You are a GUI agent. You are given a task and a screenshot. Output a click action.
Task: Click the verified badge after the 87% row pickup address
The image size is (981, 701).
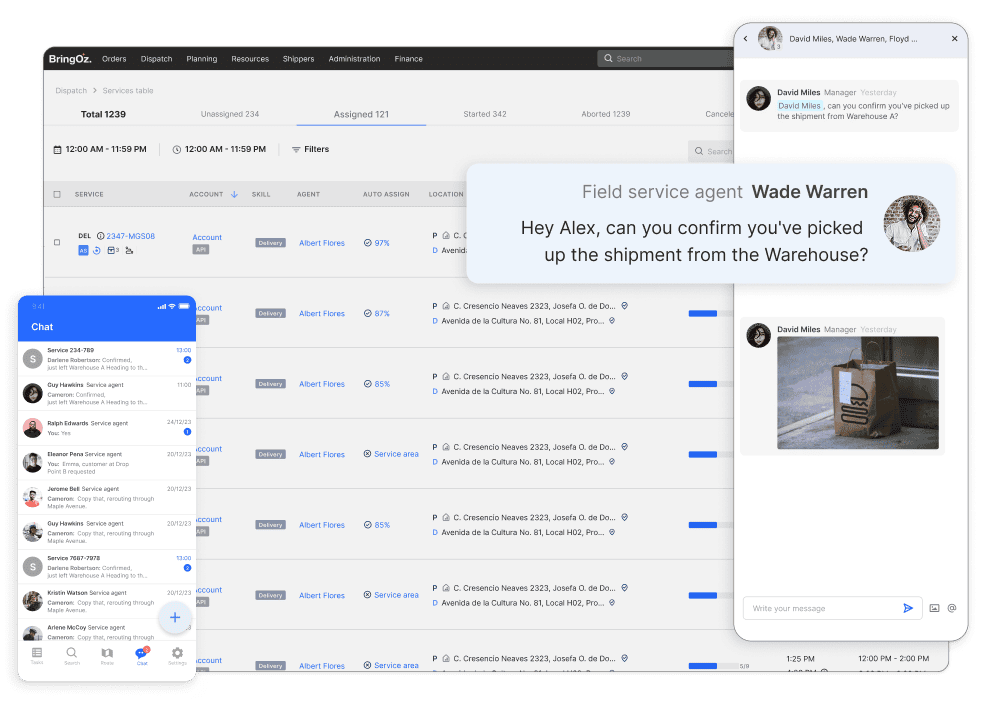[624, 306]
